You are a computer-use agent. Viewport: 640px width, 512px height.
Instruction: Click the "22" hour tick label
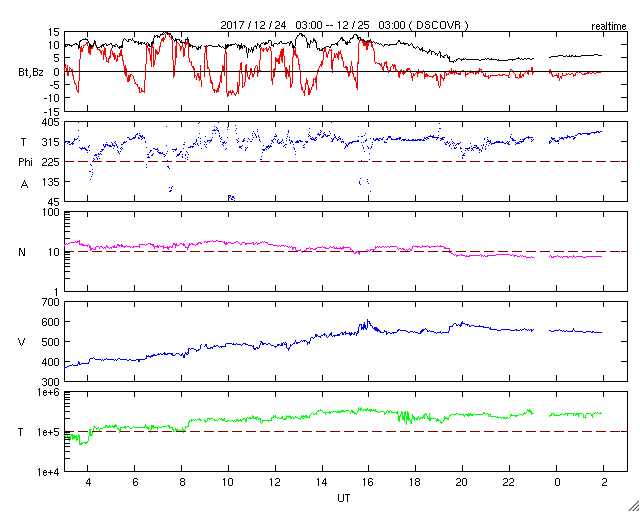[509, 482]
